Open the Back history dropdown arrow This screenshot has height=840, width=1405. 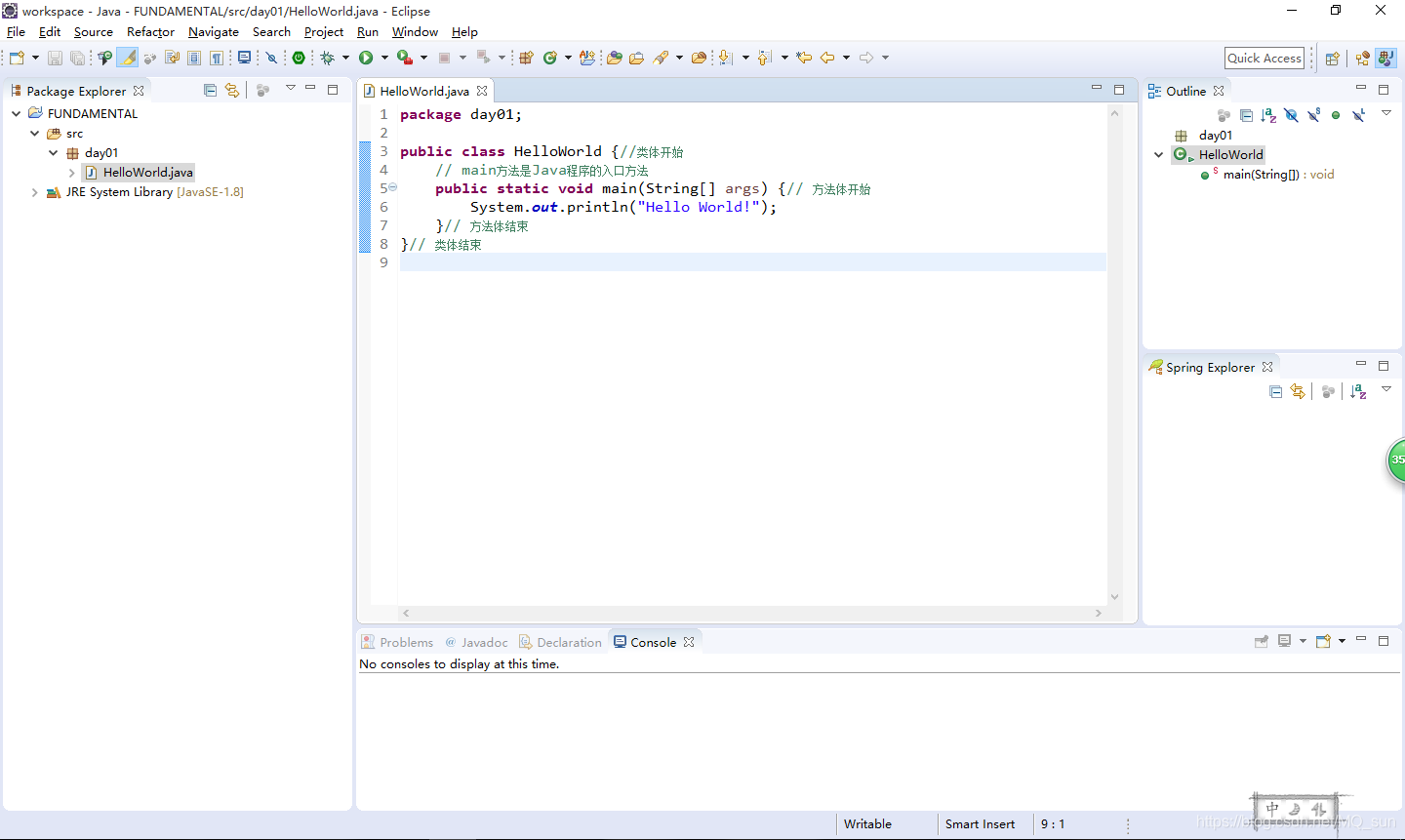point(846,58)
